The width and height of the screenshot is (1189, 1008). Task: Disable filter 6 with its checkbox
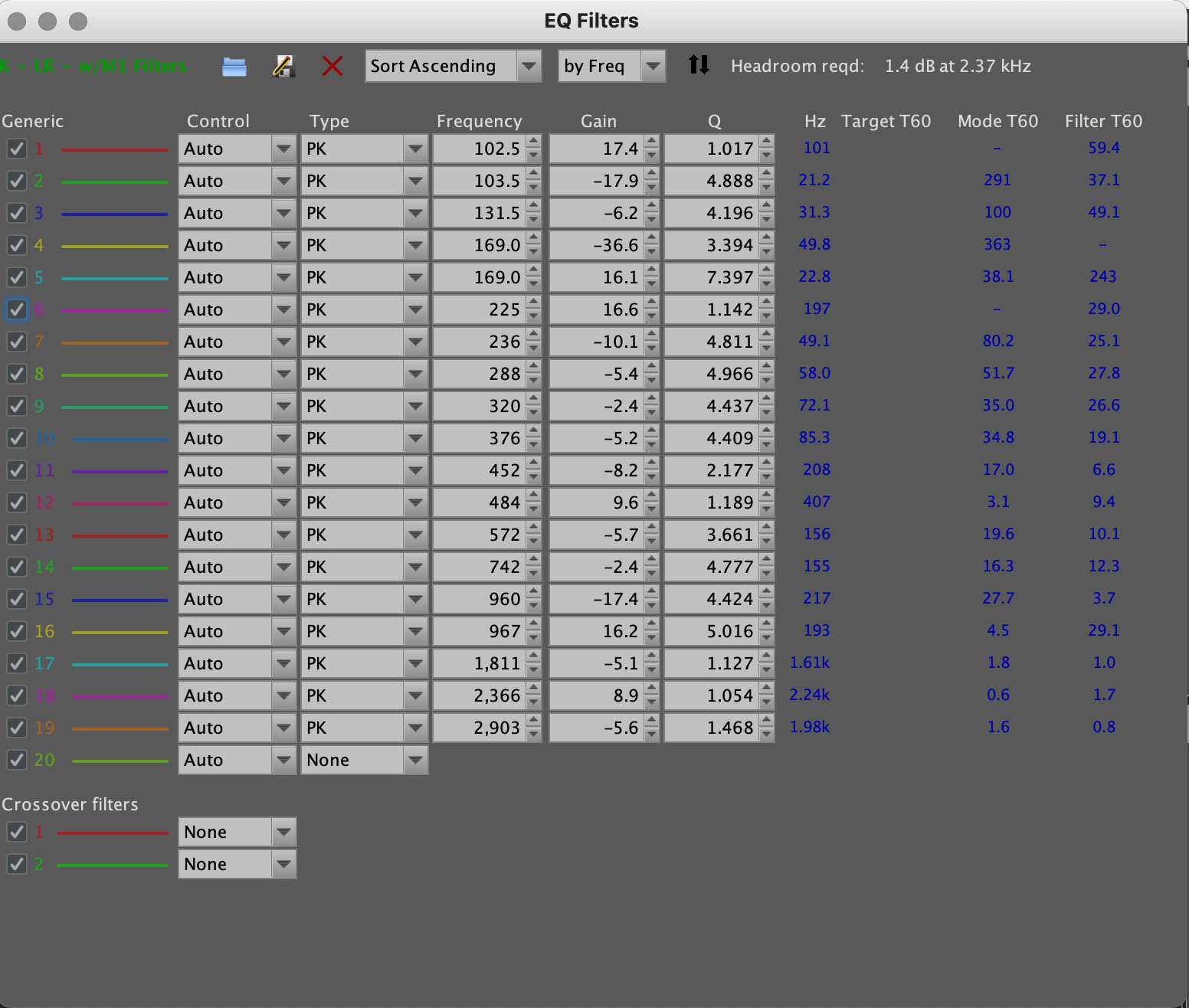(x=17, y=309)
